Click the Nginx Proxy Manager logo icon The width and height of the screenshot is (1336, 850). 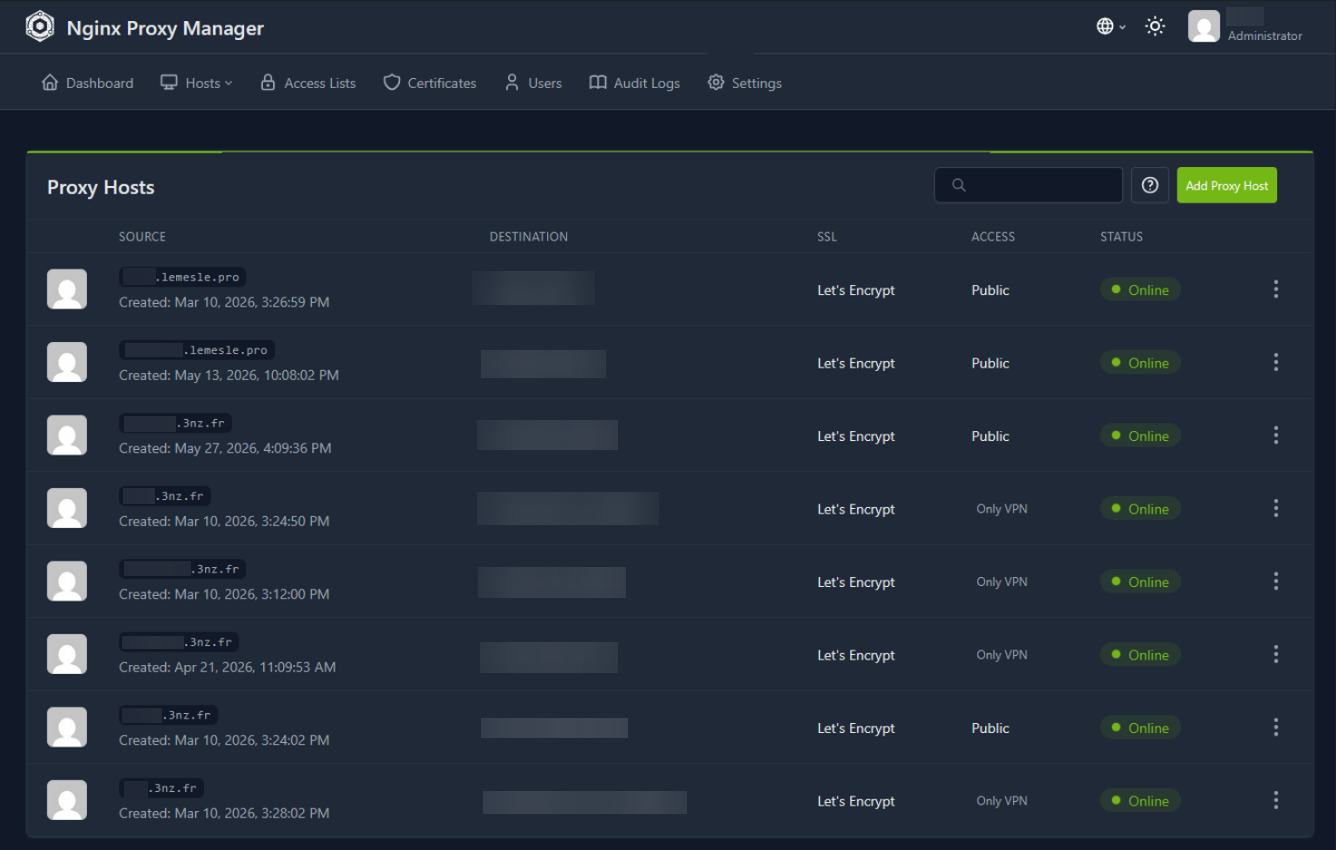[x=39, y=27]
